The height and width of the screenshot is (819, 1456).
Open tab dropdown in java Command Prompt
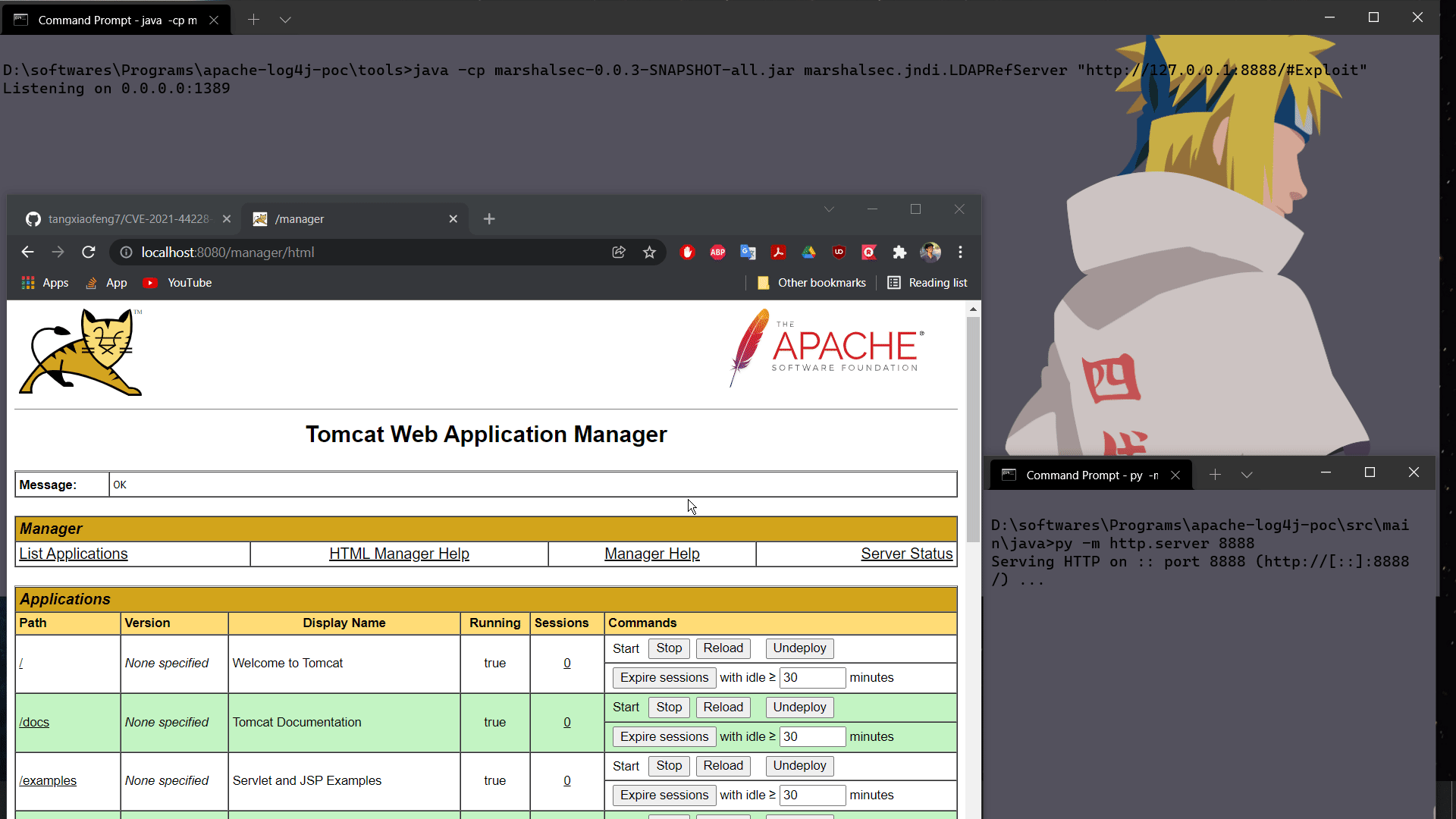[285, 20]
